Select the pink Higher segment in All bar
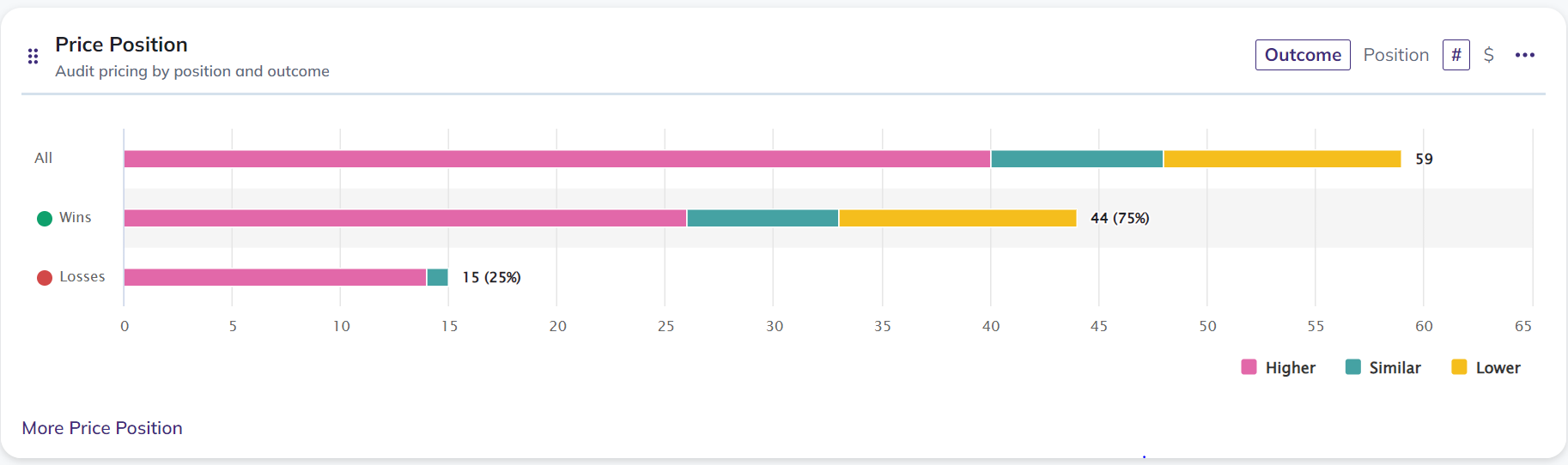This screenshot has height=465, width=1568. click(x=557, y=159)
